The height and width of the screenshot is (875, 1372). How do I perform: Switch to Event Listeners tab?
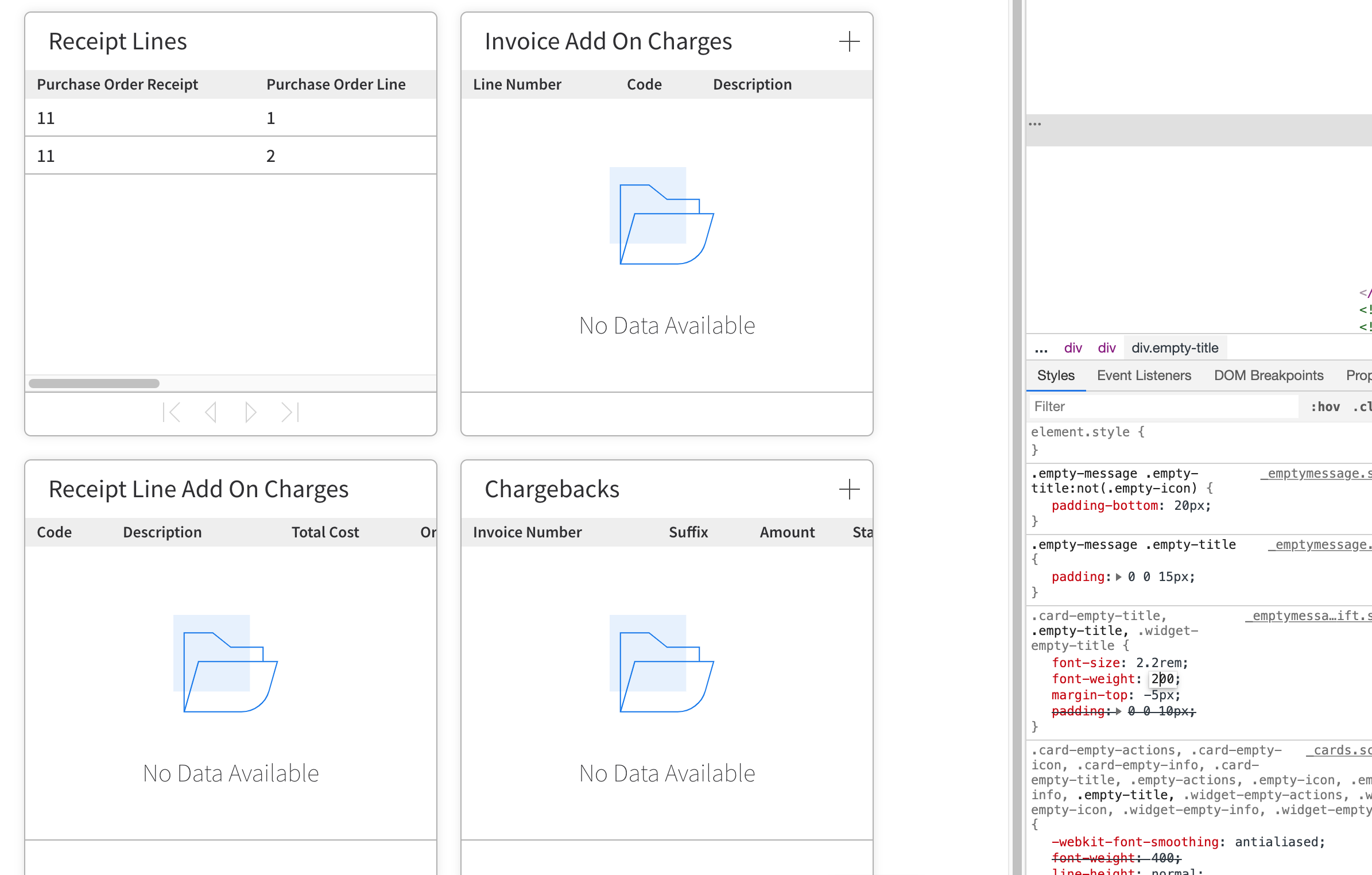(x=1144, y=375)
